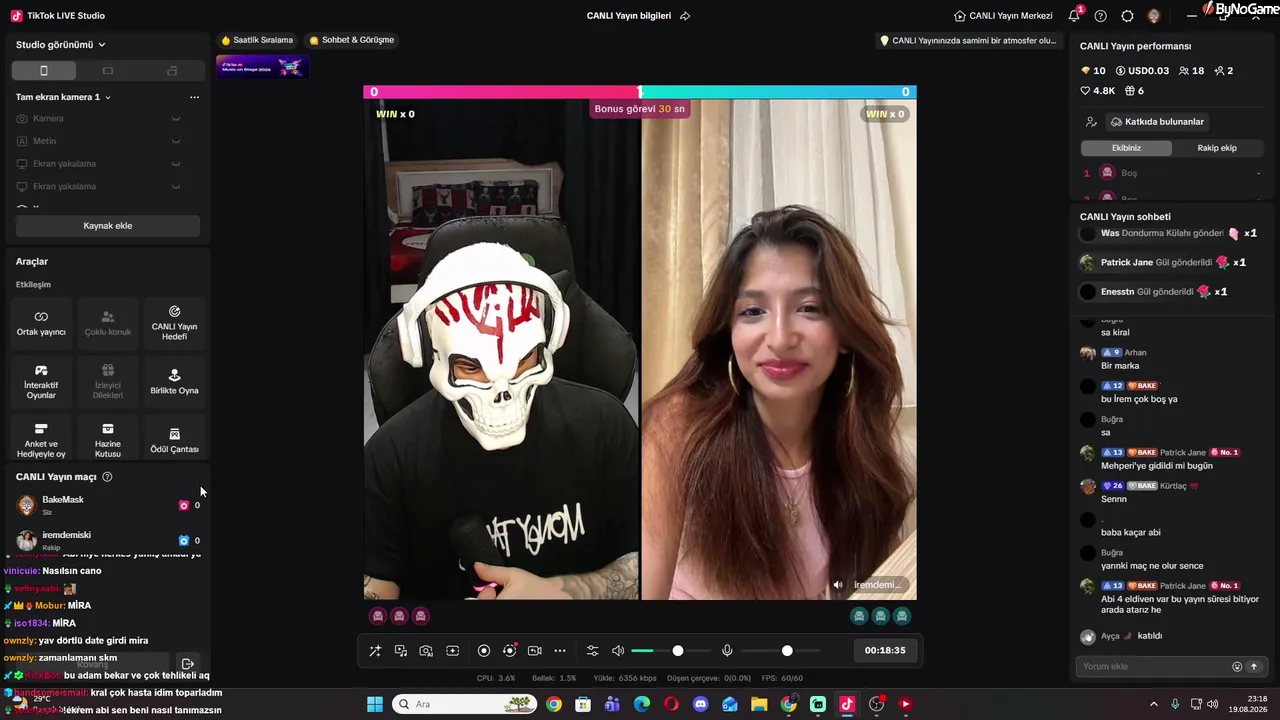Expand the Tam ekran kamera 1 scene dropdown
This screenshot has height=720, width=1280.
[x=63, y=97]
